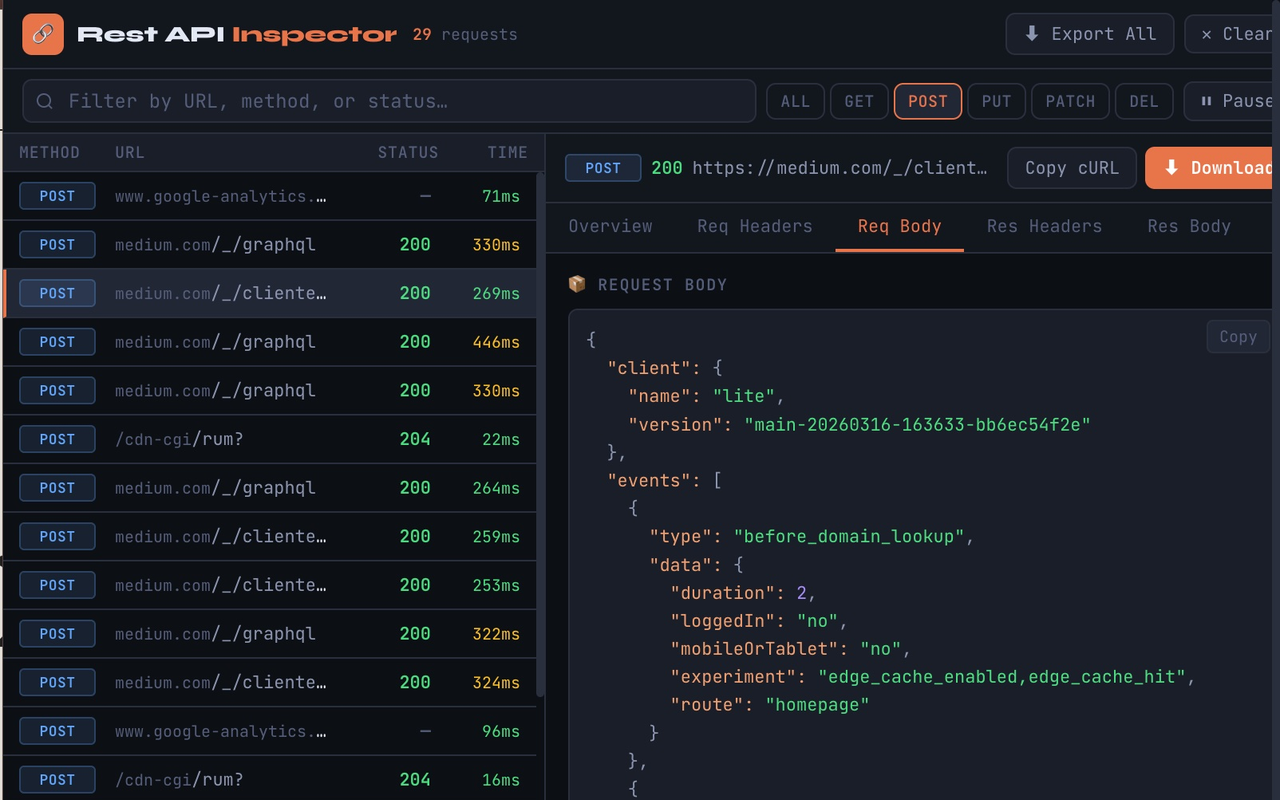
Task: Filter requests by PUT method
Action: click(996, 101)
